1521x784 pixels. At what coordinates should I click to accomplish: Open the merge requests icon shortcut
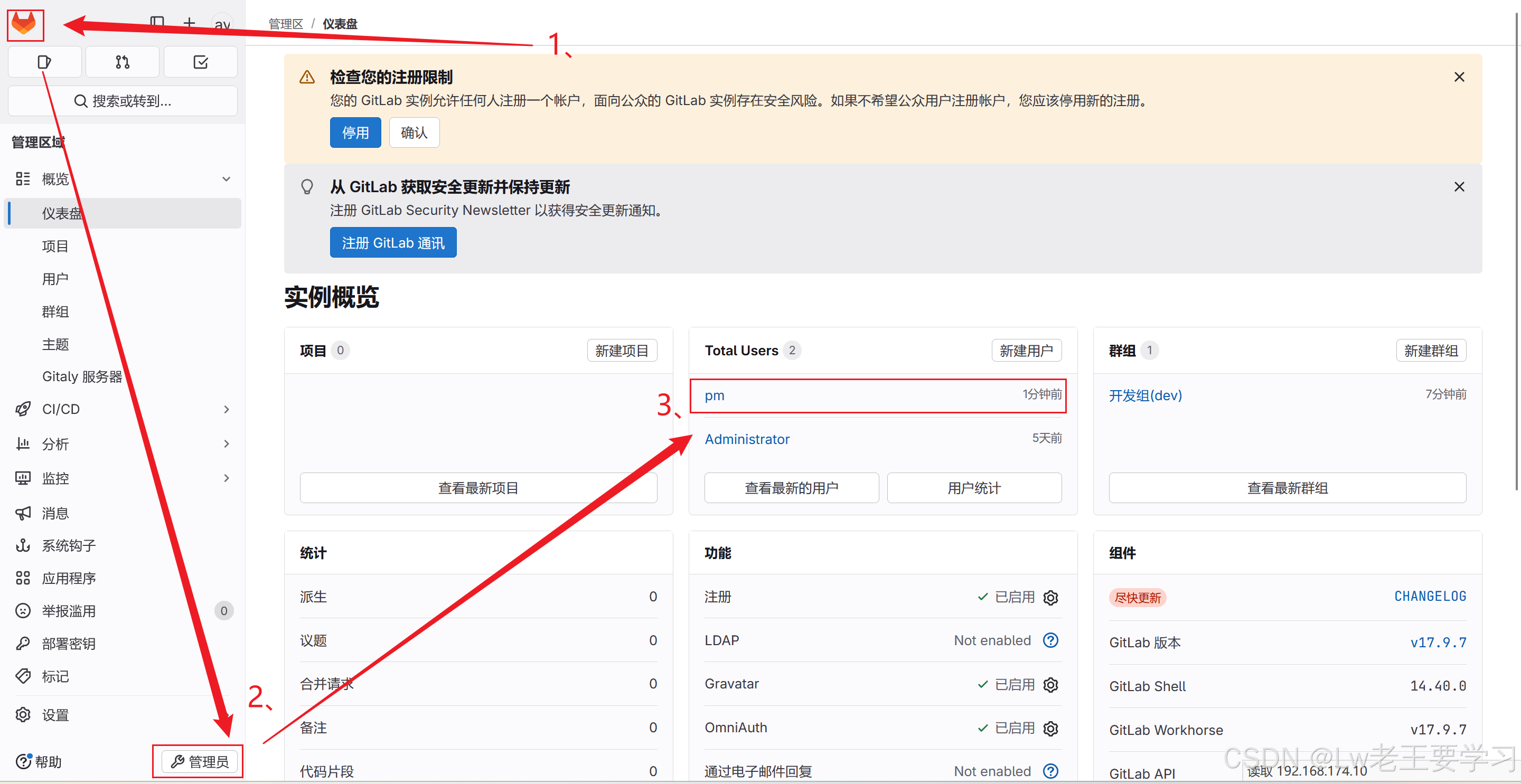click(122, 62)
